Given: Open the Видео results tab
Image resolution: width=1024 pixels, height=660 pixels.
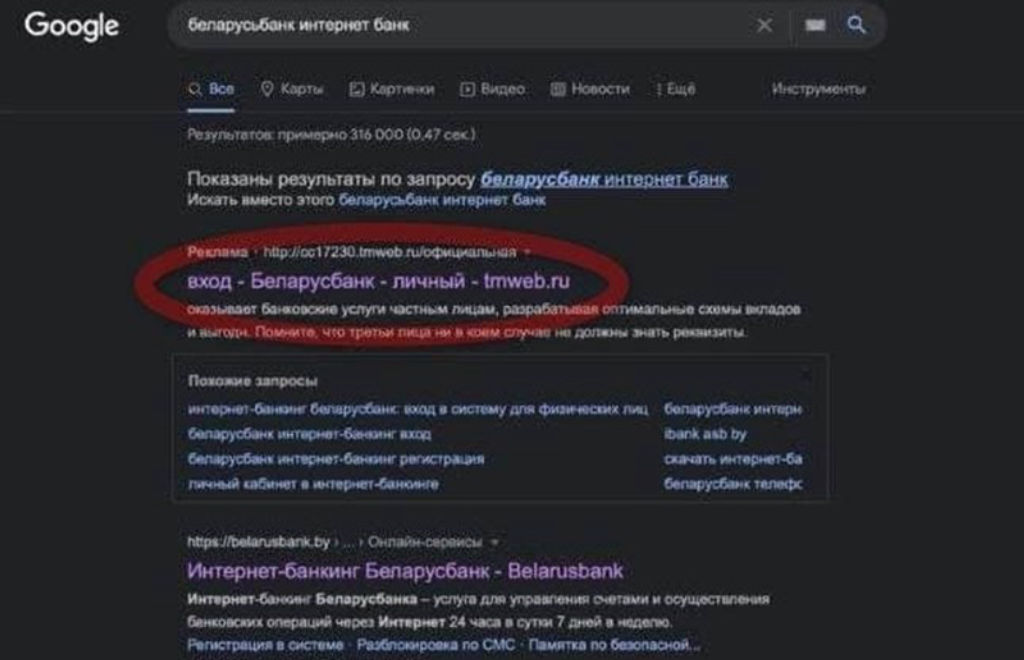Looking at the screenshot, I should click(492, 89).
